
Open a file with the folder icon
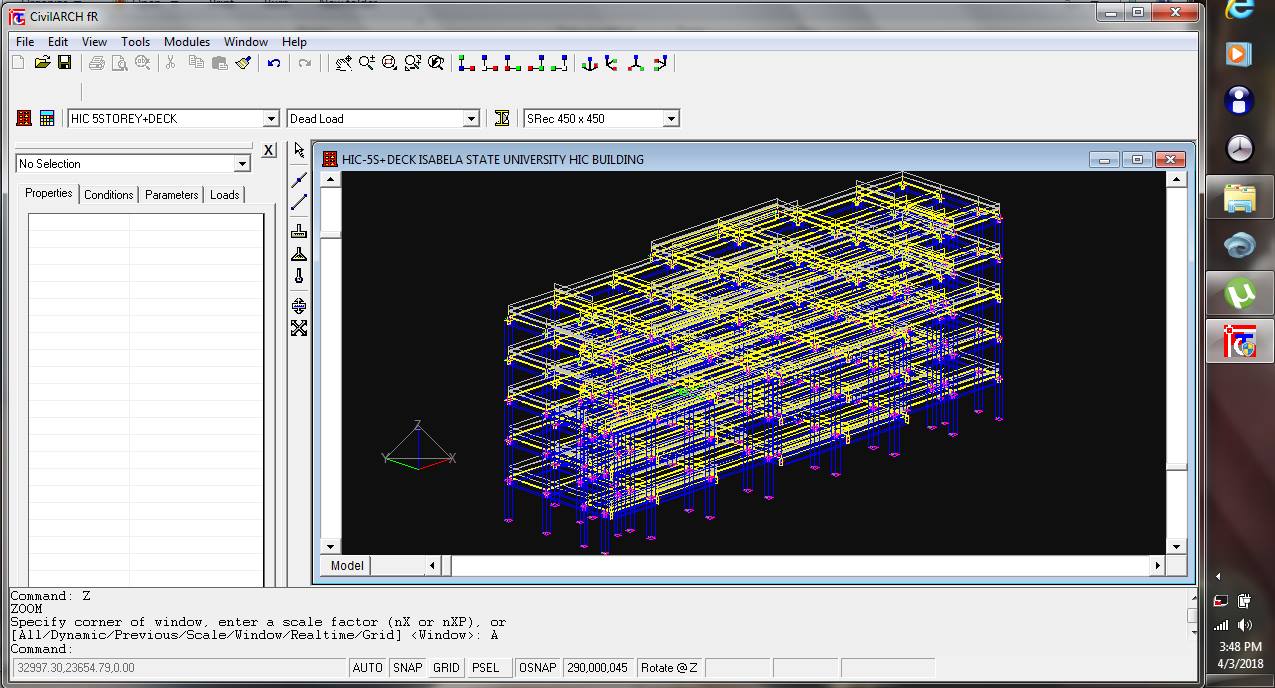42,63
